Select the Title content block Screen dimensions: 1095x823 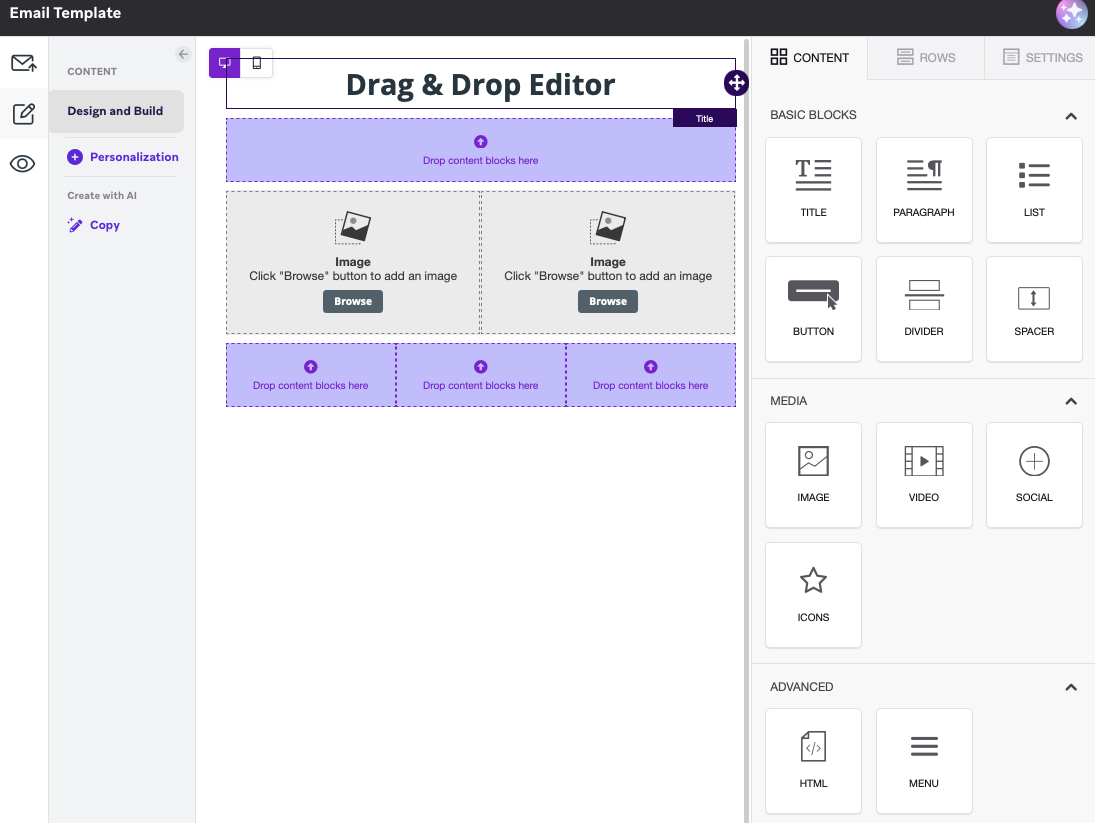click(x=813, y=190)
